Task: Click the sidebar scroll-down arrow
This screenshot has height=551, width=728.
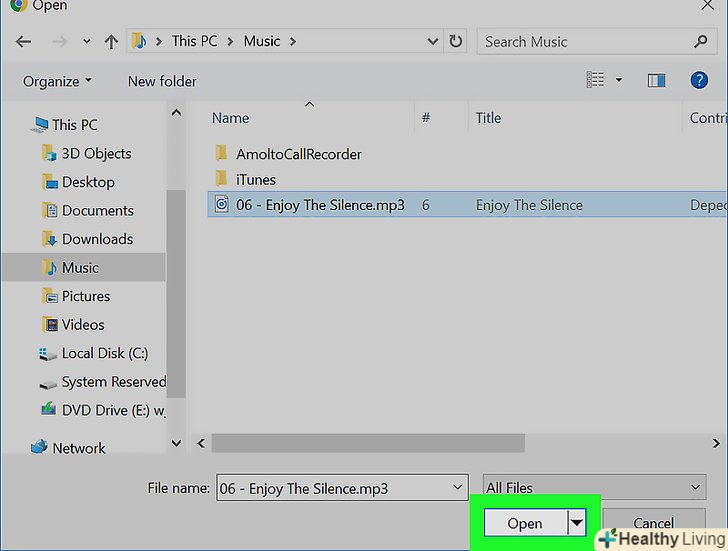Action: pos(176,443)
